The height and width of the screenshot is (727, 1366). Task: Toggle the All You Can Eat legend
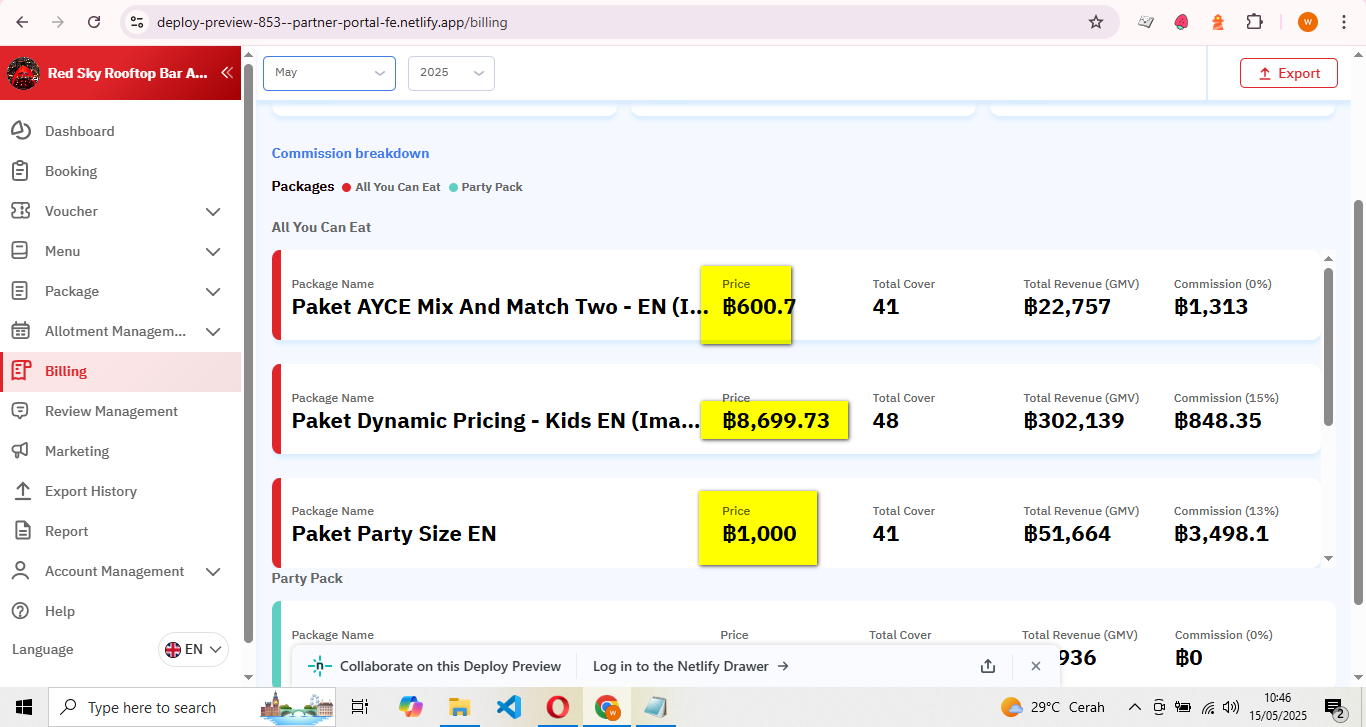[391, 187]
